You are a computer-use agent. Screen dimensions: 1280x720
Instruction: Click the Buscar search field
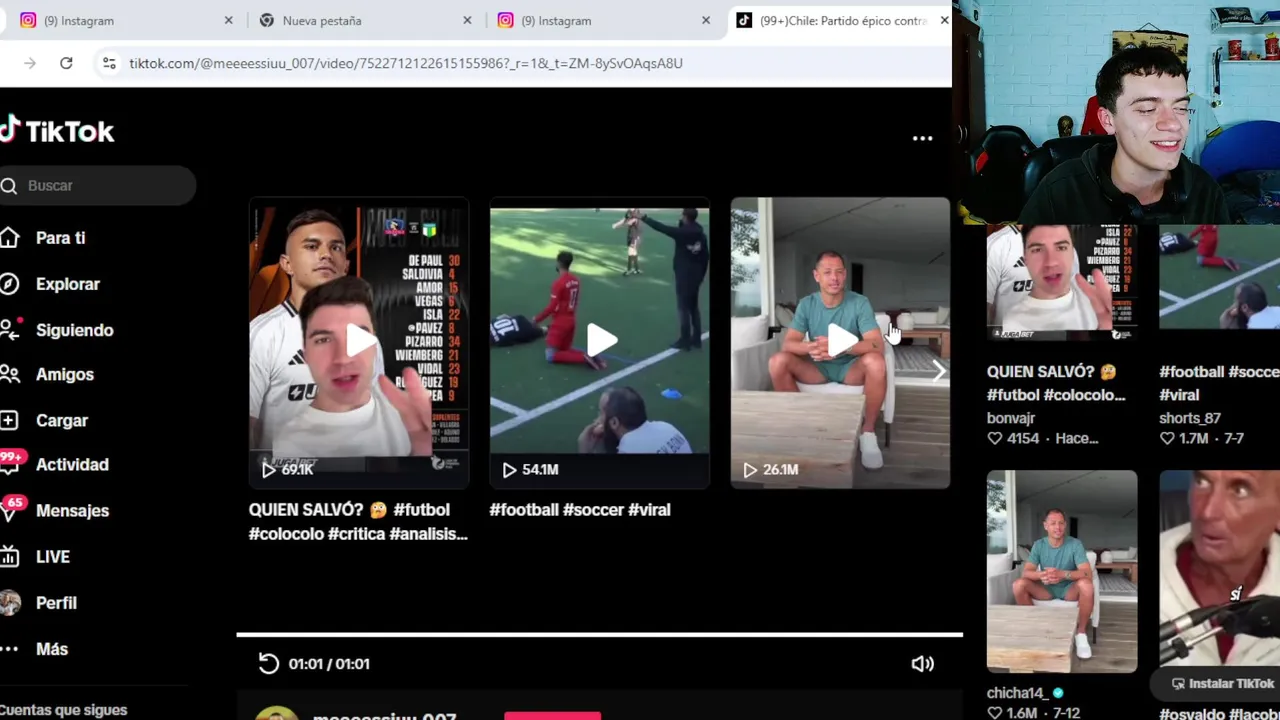[97, 185]
